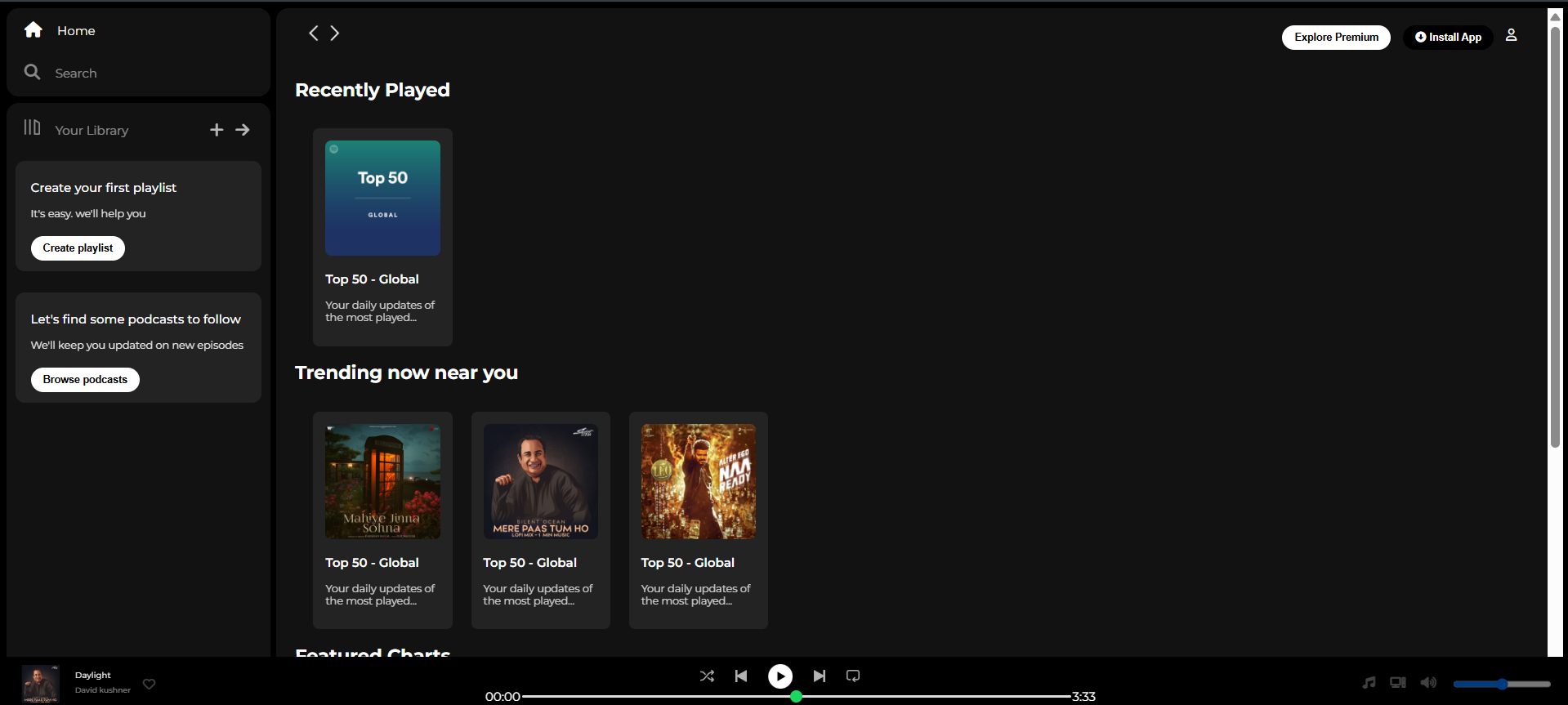Open lyrics with the music note icon
This screenshot has width=1568, height=705.
coord(1369,683)
